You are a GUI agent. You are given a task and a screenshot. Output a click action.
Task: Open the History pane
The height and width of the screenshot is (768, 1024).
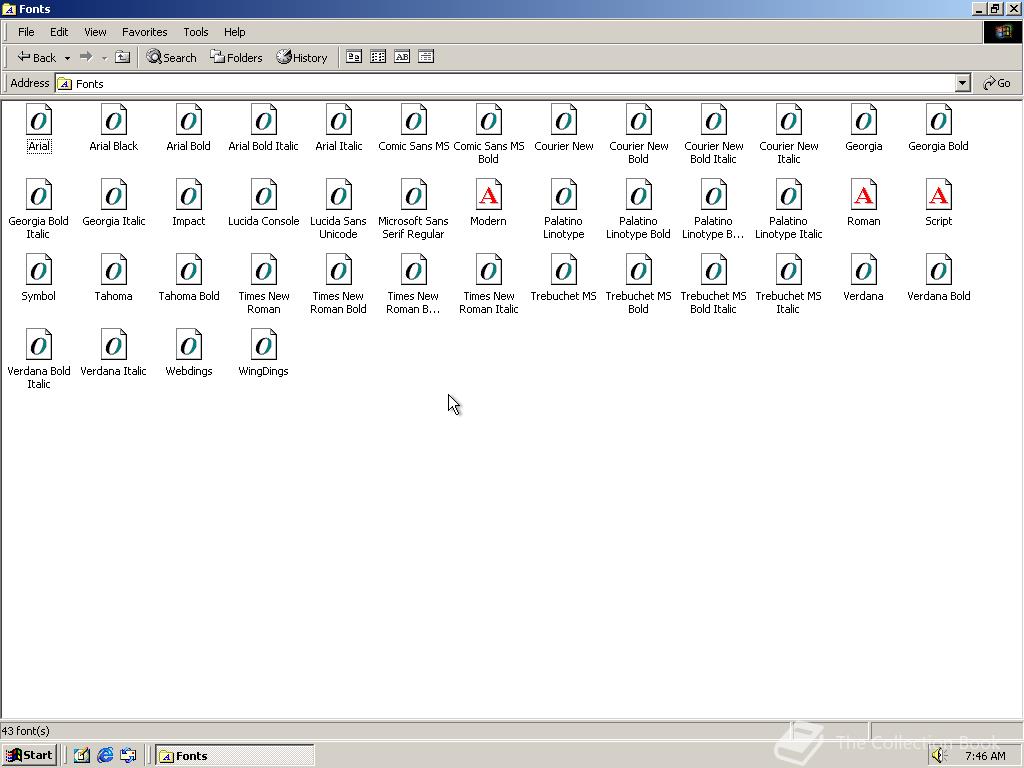[x=301, y=57]
